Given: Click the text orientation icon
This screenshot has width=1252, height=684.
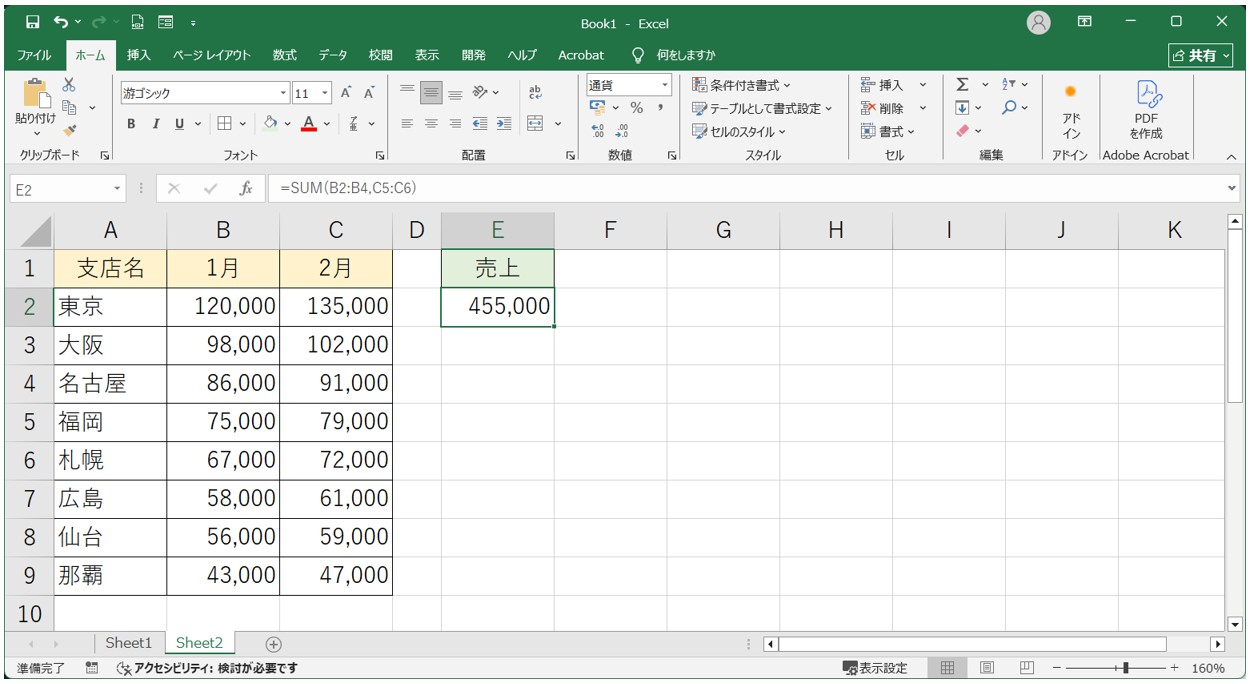Looking at the screenshot, I should coord(481,93).
